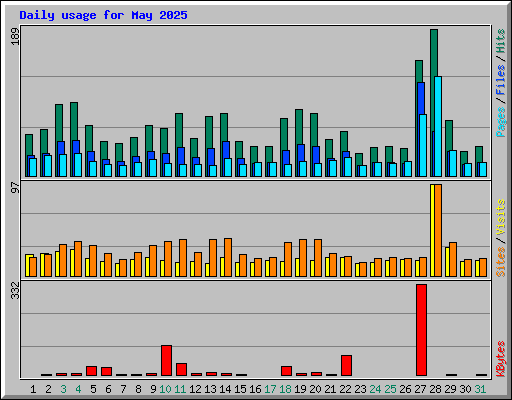Select the orange sites bar for day 28
The height and width of the screenshot is (400, 512).
438,230
